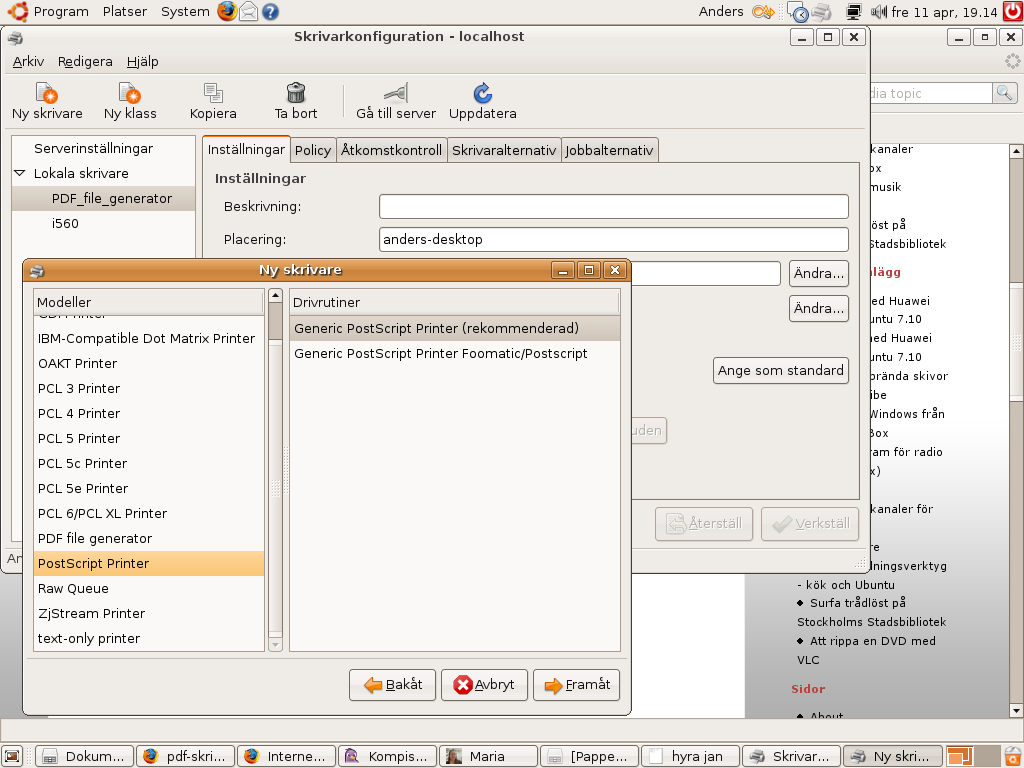
Task: Open the mail icon in top panel
Action: [x=249, y=11]
